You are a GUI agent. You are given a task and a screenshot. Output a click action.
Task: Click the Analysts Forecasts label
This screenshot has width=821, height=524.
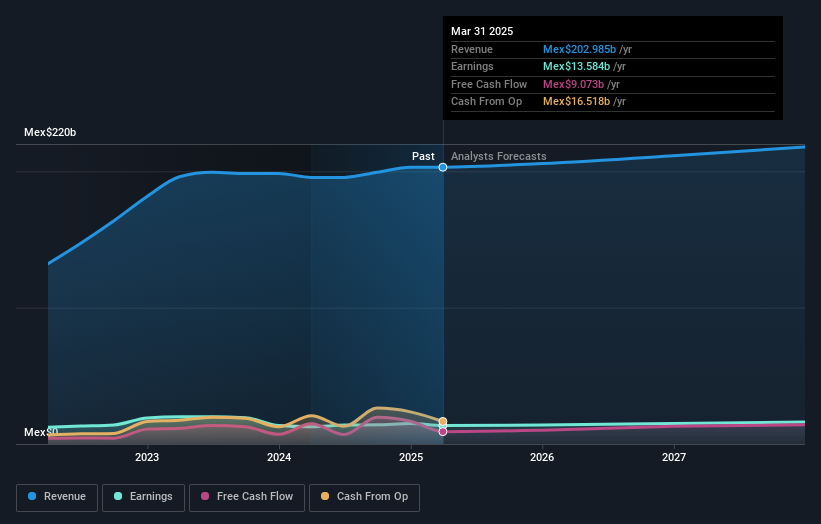tap(498, 156)
